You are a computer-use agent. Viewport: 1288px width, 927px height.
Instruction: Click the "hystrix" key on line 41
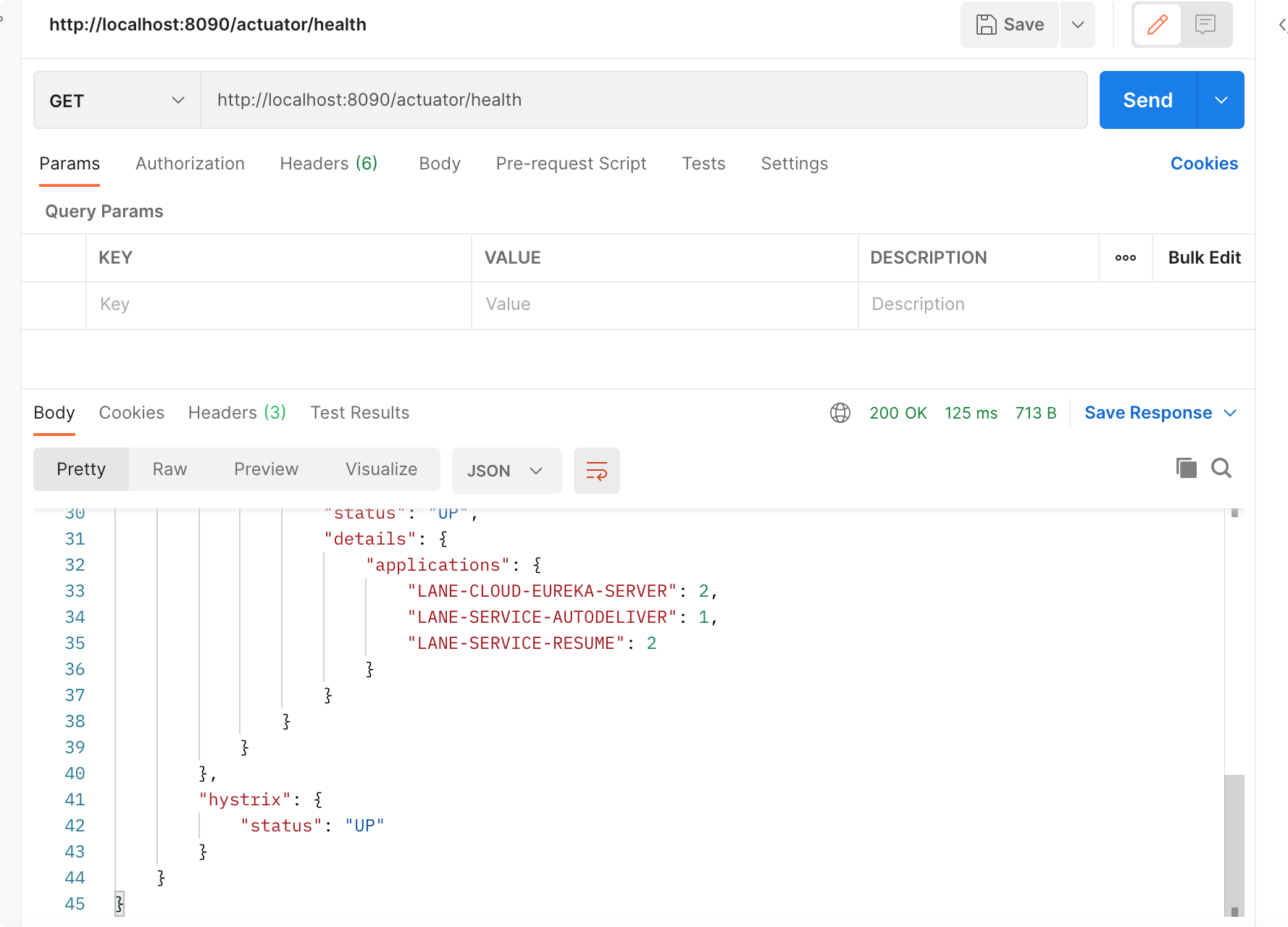click(245, 800)
